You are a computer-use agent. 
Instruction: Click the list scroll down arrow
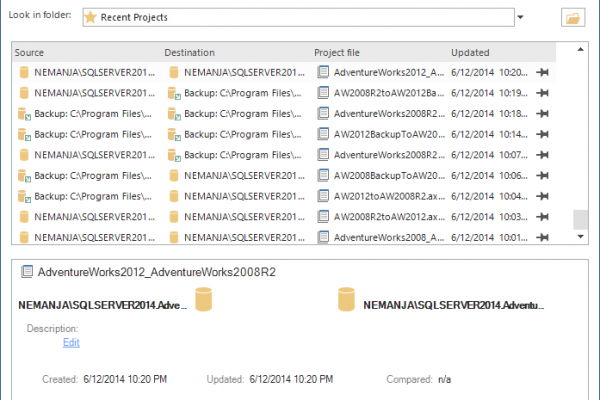[x=580, y=237]
